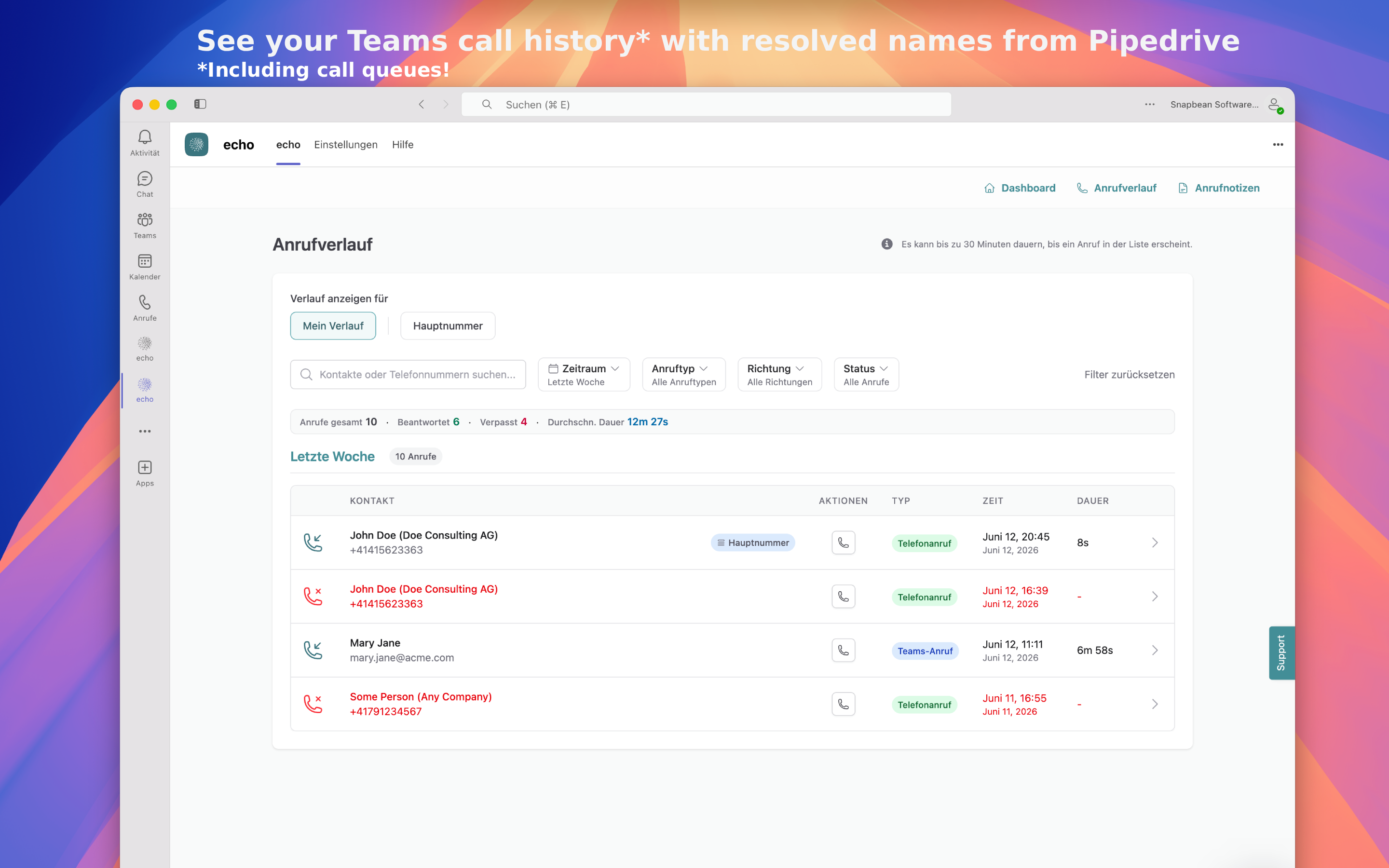The image size is (1389, 868).
Task: Go forward with the right arrow
Action: [x=446, y=104]
